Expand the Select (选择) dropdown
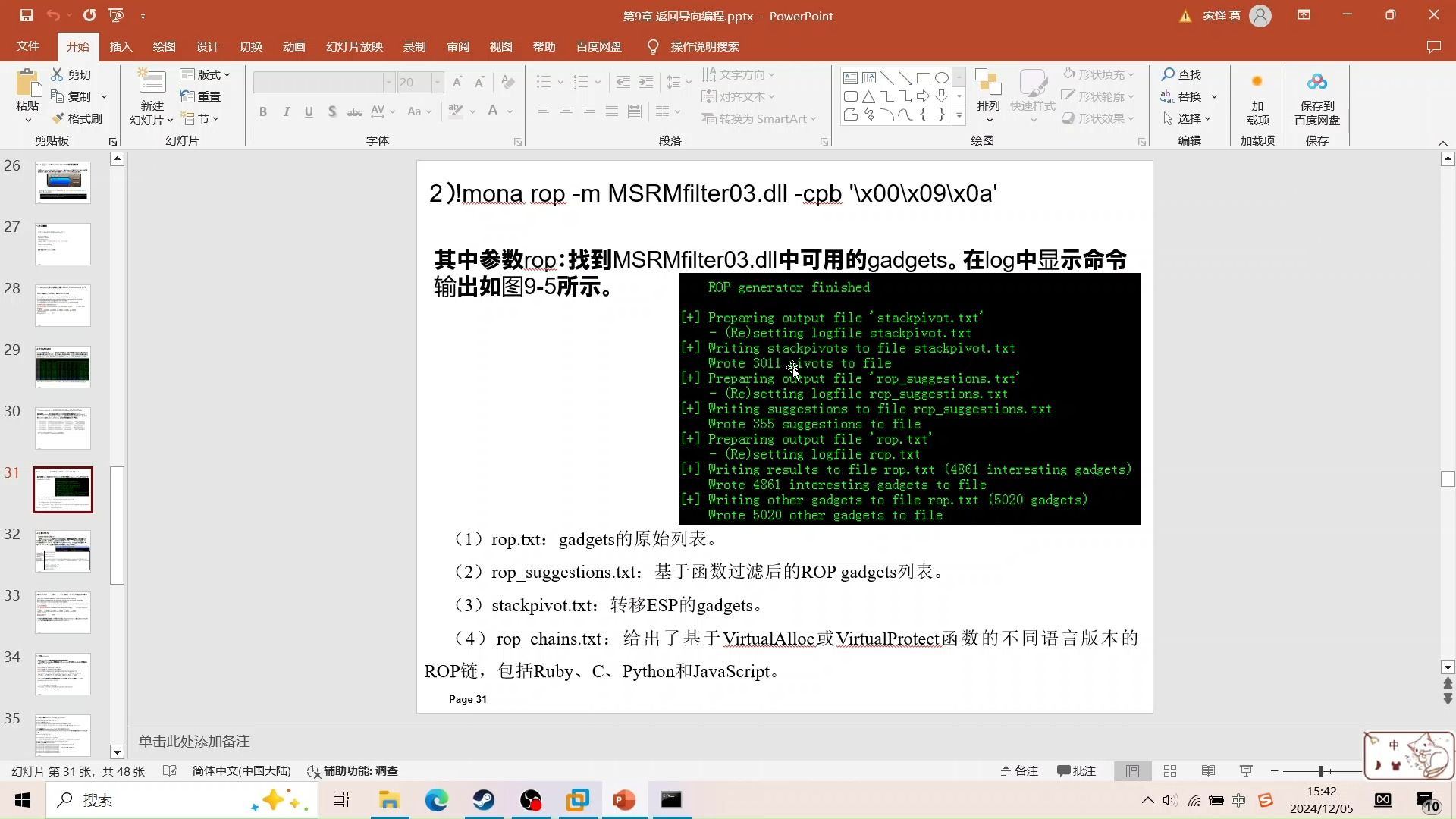Image resolution: width=1456 pixels, height=819 pixels. (x=1187, y=118)
